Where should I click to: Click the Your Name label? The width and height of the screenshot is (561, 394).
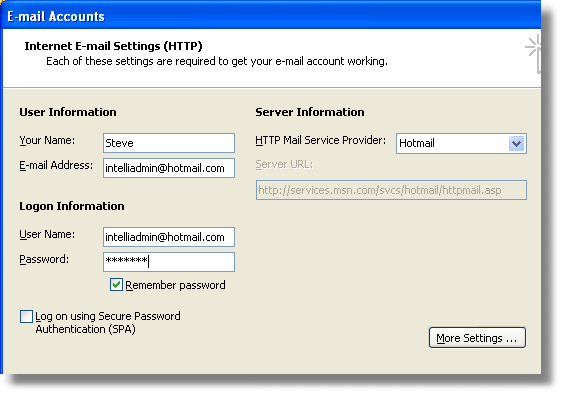(x=47, y=140)
